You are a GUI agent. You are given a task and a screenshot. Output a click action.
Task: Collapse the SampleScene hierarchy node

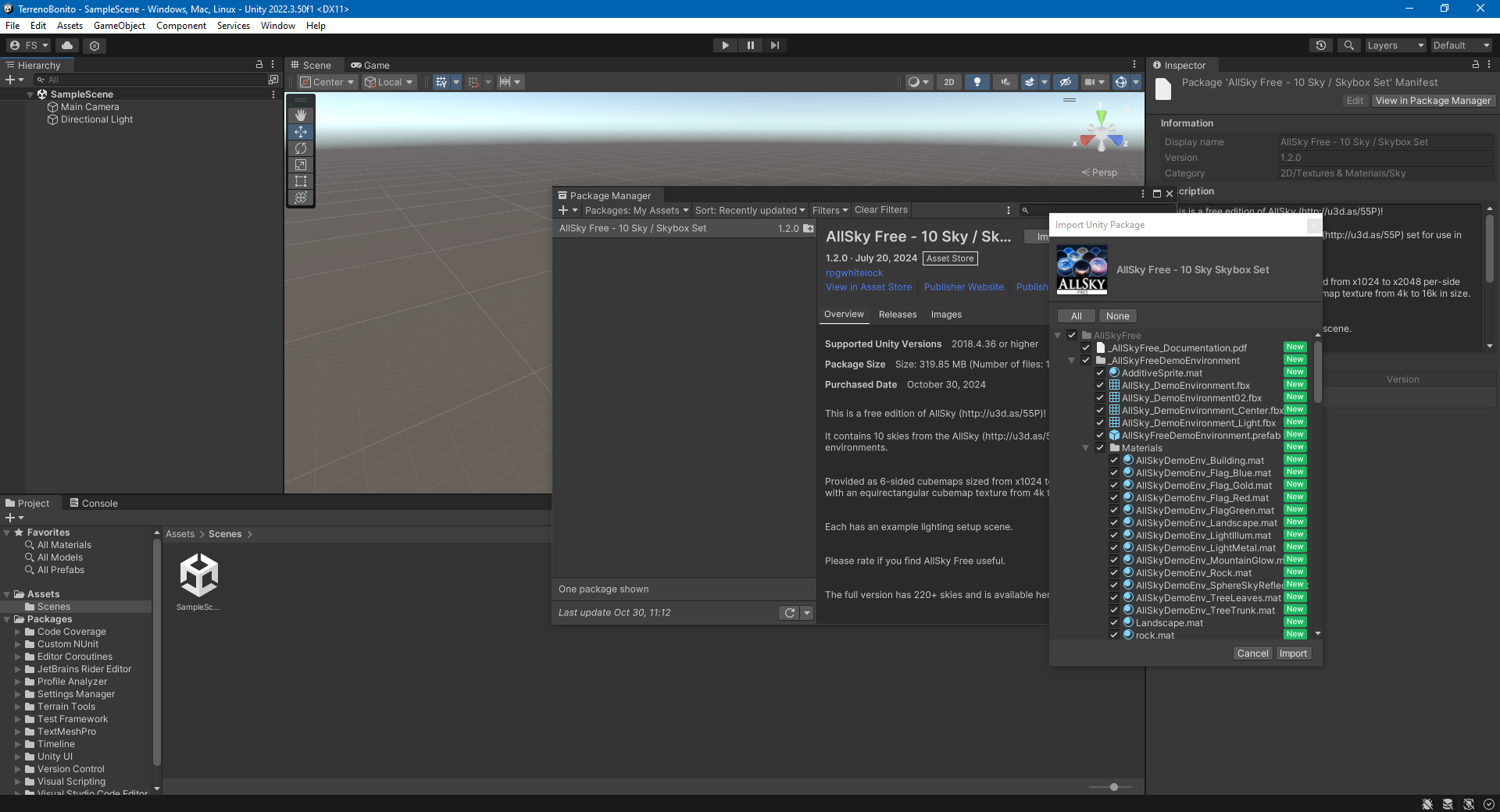point(30,94)
